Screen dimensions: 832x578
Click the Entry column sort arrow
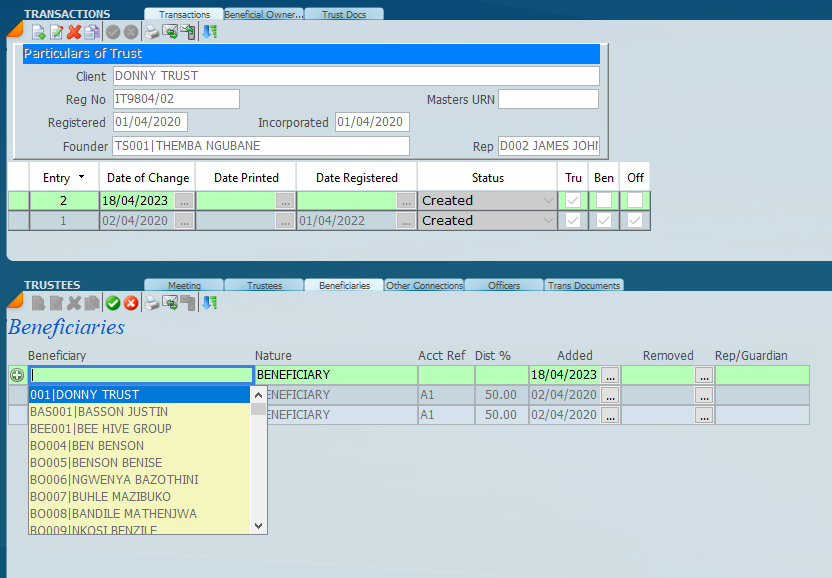point(81,177)
